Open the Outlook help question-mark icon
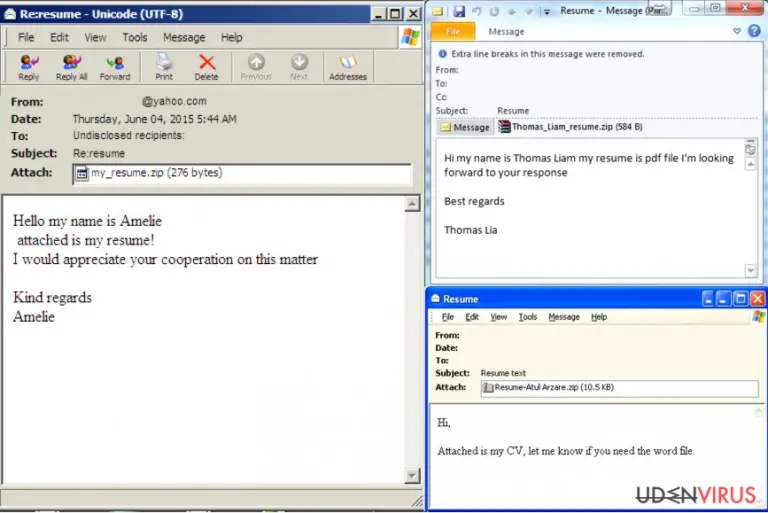768x513 pixels. 754,31
